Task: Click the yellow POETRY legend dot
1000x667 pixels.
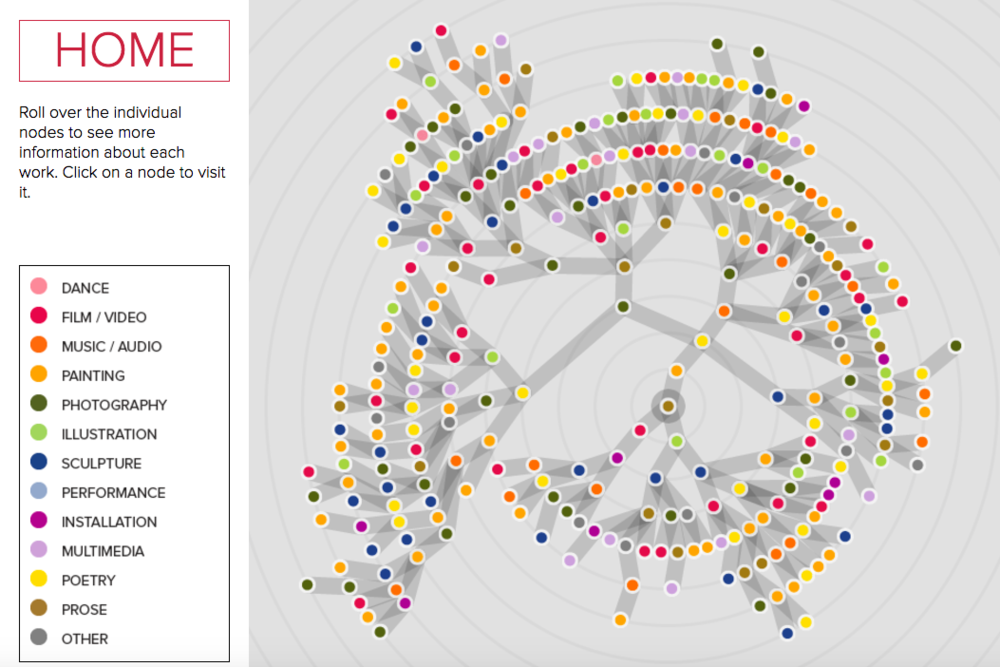Action: [39, 578]
